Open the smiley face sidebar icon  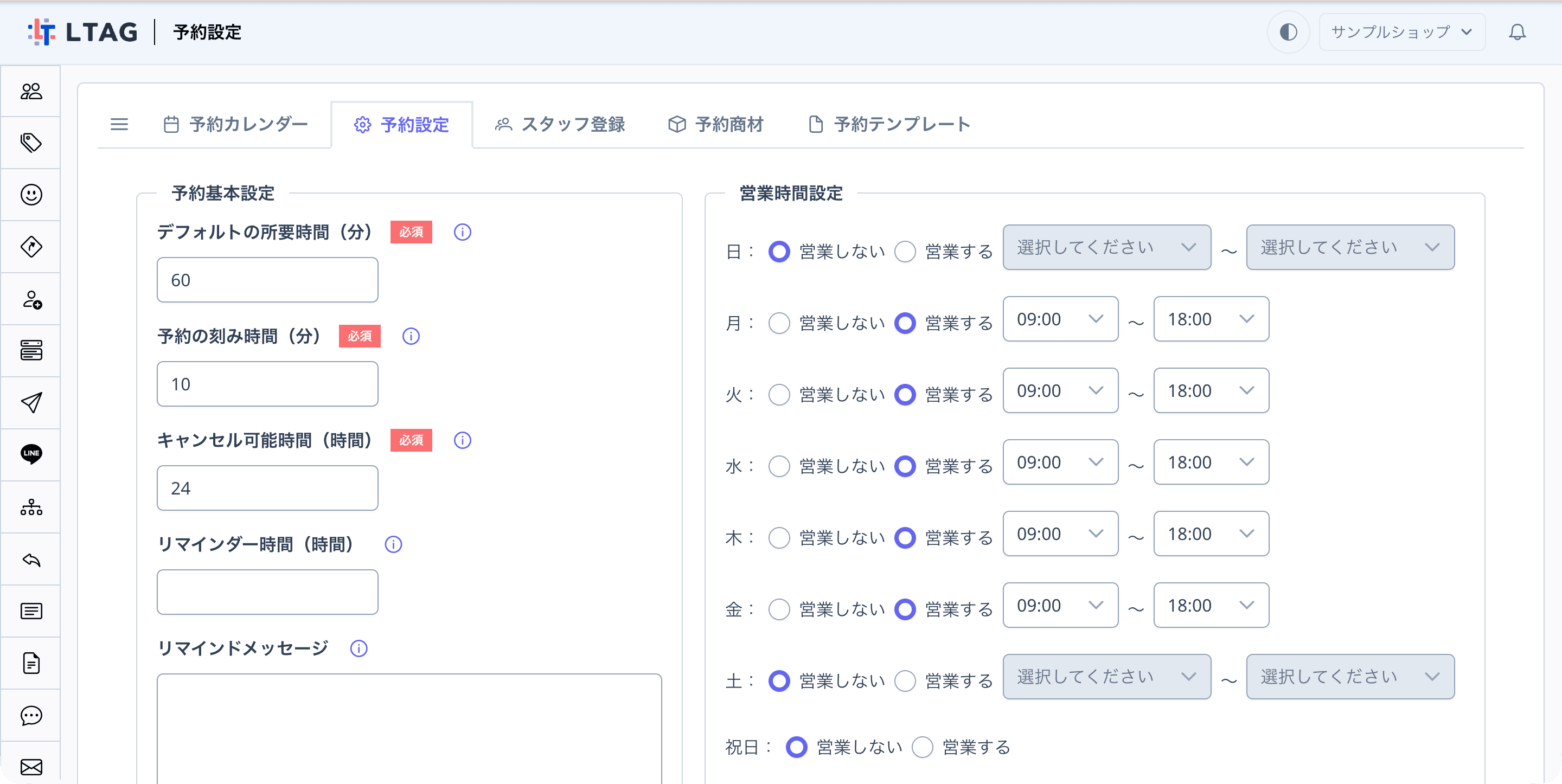[x=31, y=195]
